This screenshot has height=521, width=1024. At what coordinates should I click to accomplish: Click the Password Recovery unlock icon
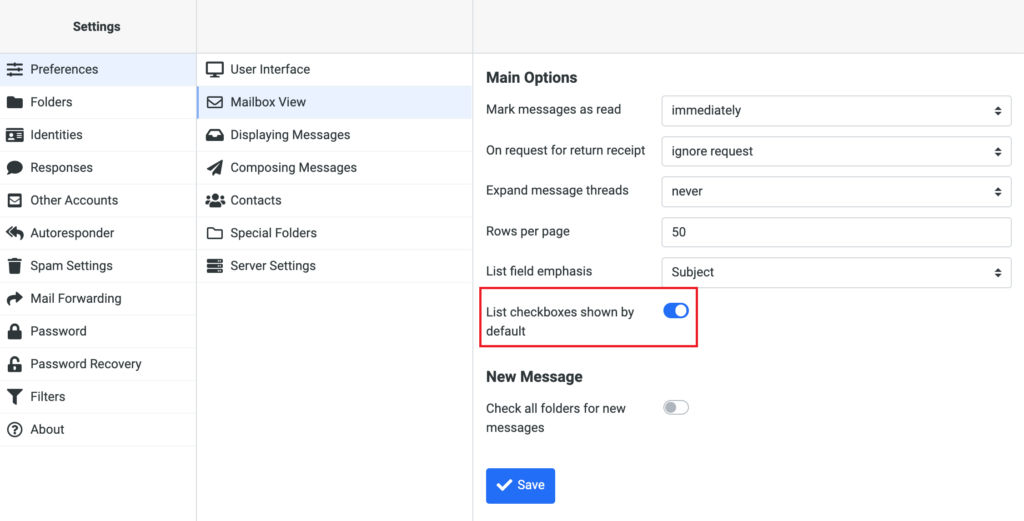coord(14,364)
